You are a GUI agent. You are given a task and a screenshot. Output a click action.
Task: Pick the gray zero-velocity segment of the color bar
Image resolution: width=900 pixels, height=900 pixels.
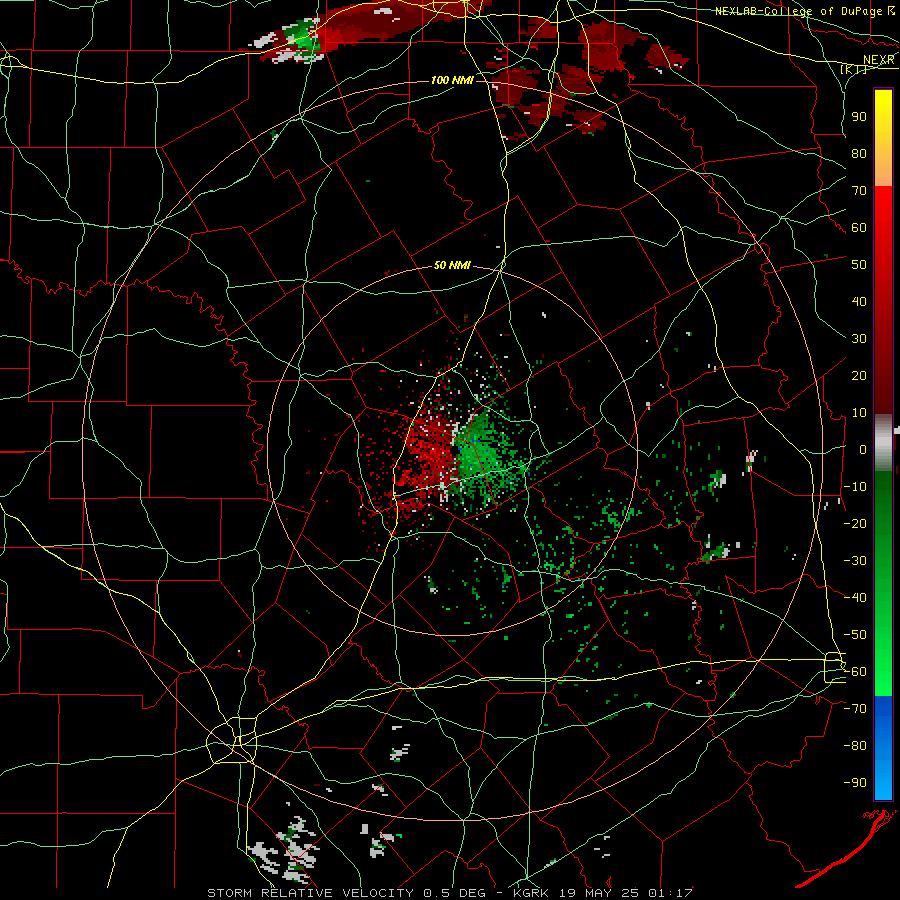click(883, 443)
